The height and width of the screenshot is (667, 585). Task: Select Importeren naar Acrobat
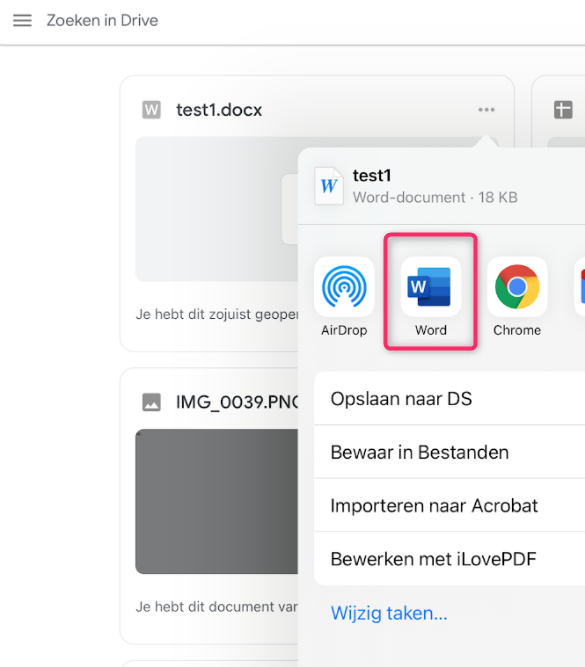449,505
